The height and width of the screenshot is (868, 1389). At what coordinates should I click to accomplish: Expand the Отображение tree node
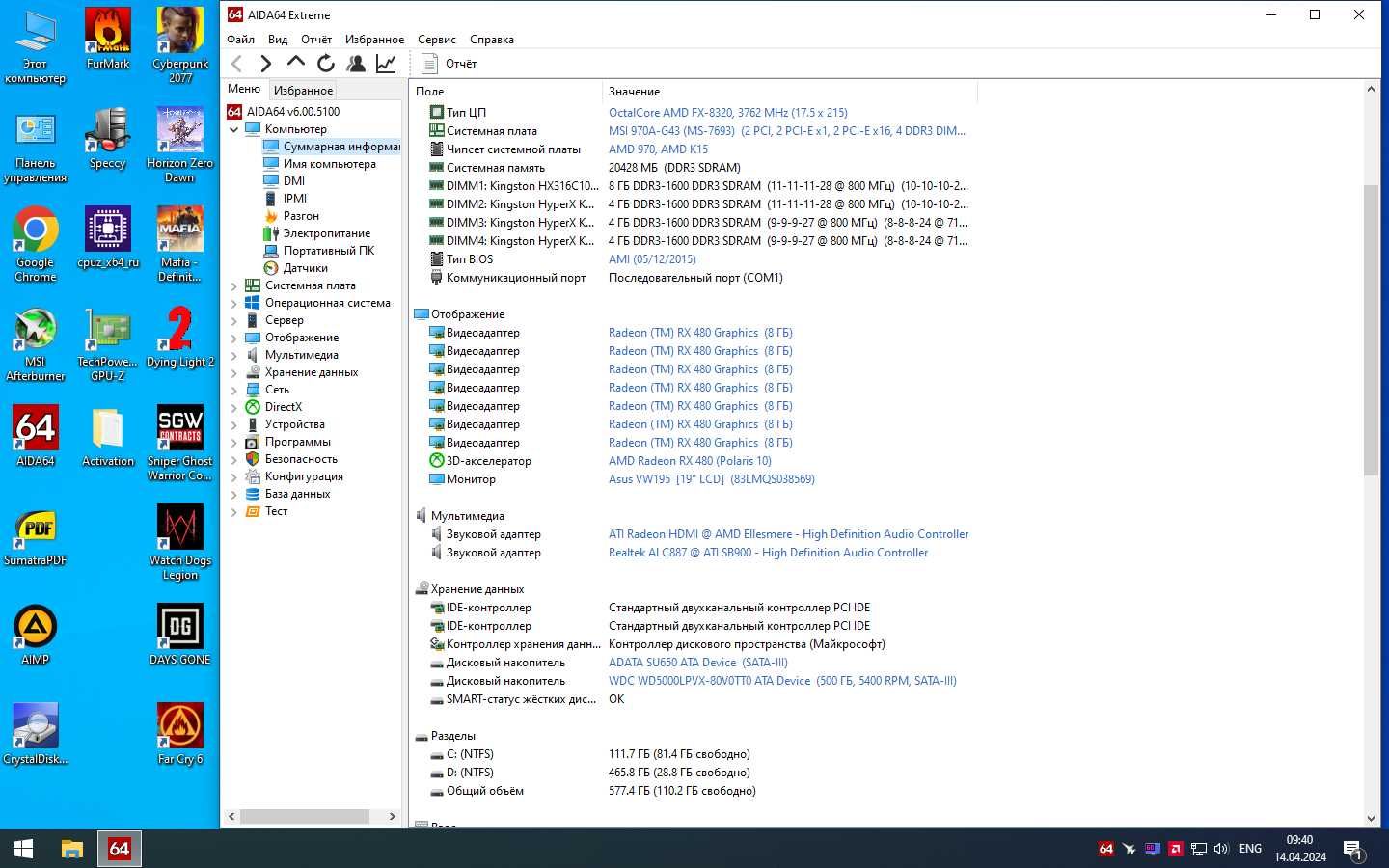coord(233,338)
